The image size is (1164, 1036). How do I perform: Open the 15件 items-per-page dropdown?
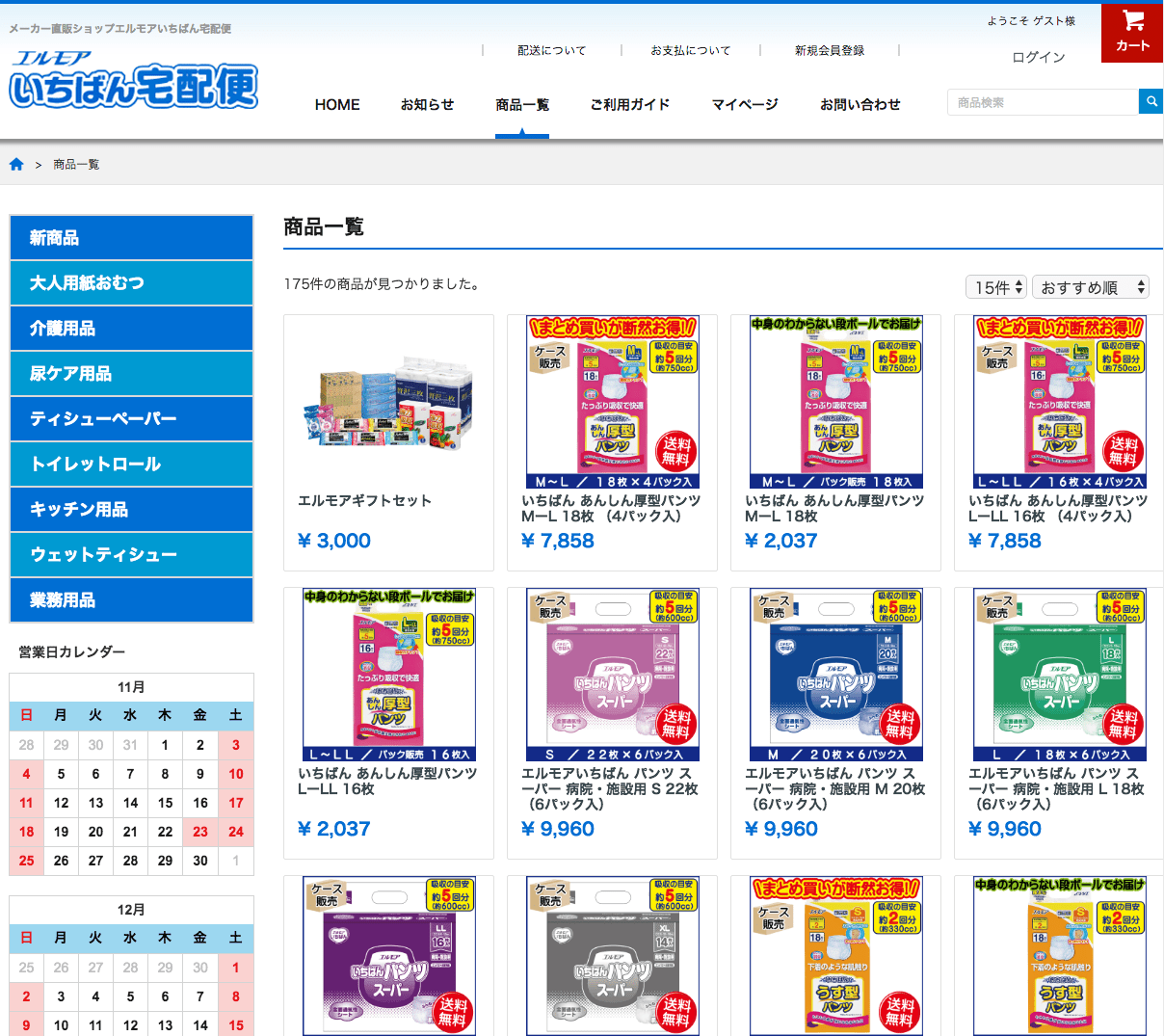pos(995,286)
